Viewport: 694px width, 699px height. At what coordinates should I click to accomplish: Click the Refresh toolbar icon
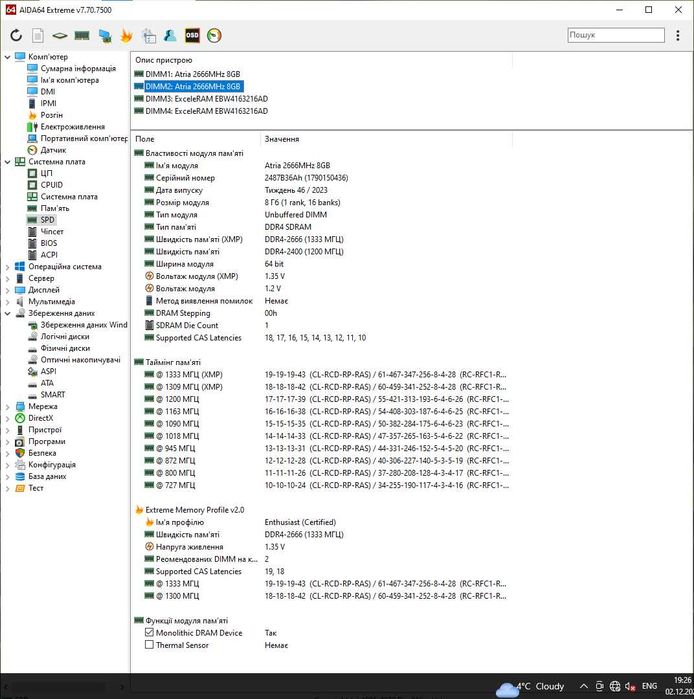[16, 35]
